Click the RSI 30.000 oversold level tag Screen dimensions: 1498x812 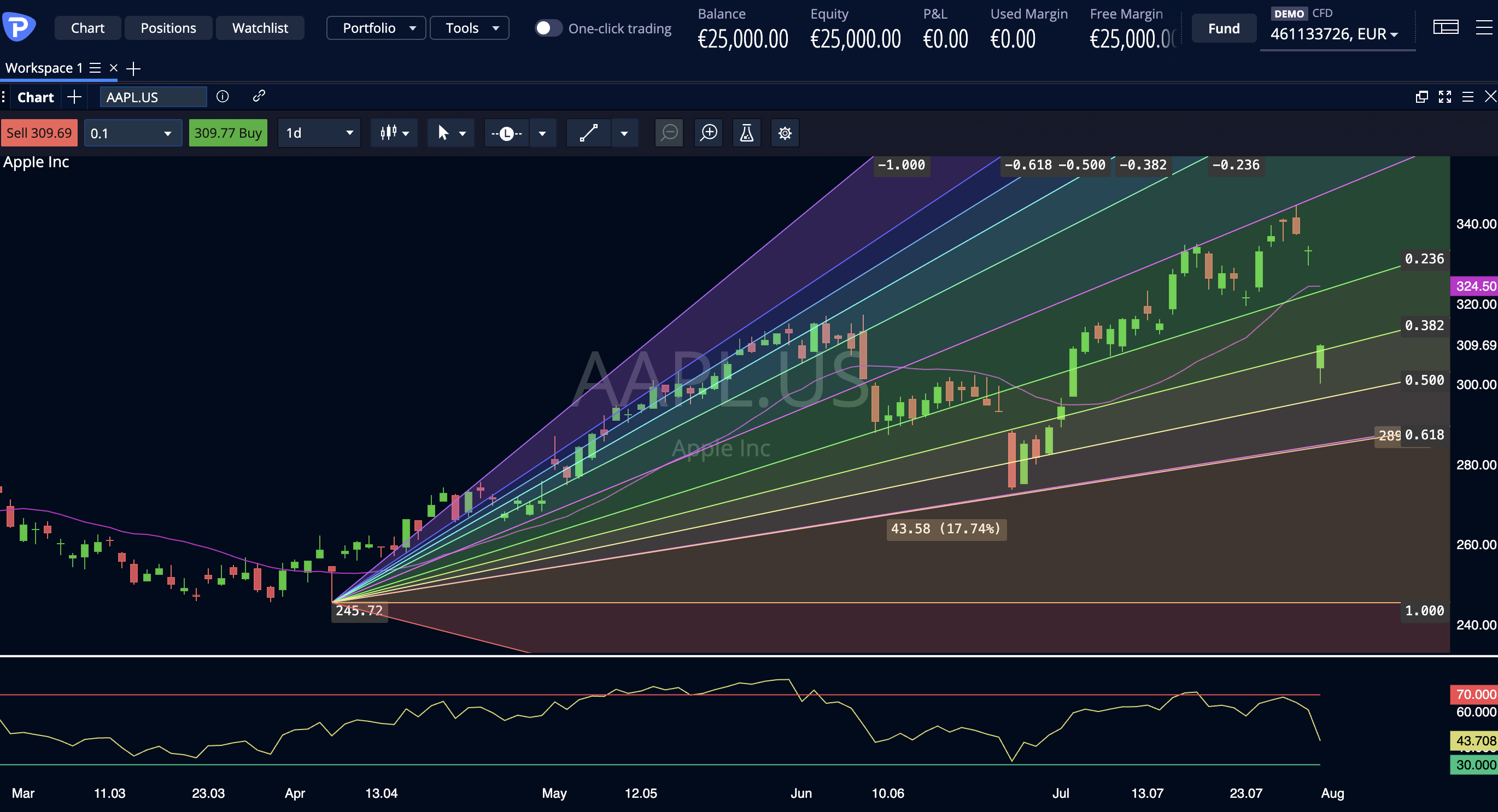click(x=1474, y=765)
